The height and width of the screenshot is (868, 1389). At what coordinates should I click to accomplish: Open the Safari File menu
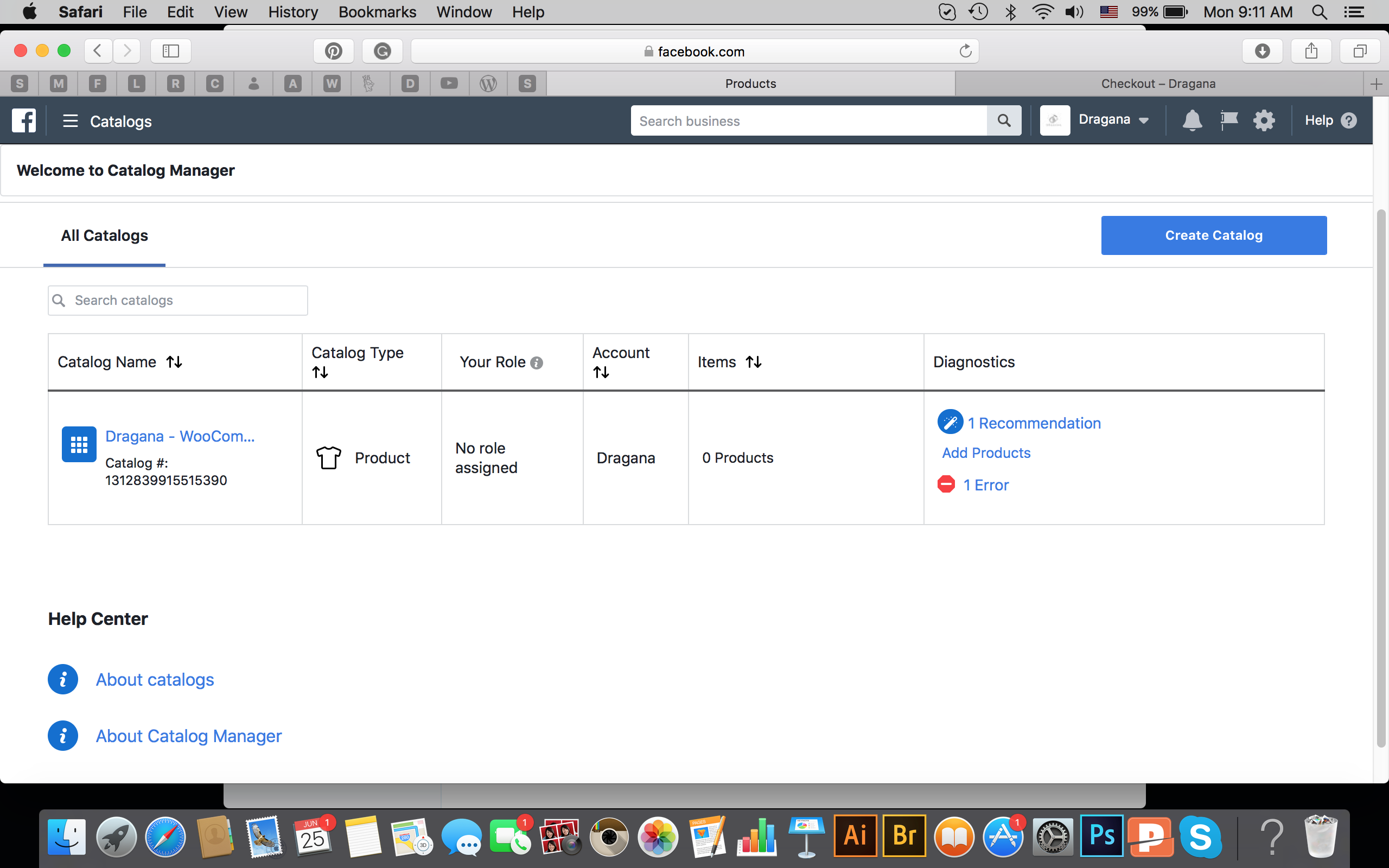pos(135,11)
